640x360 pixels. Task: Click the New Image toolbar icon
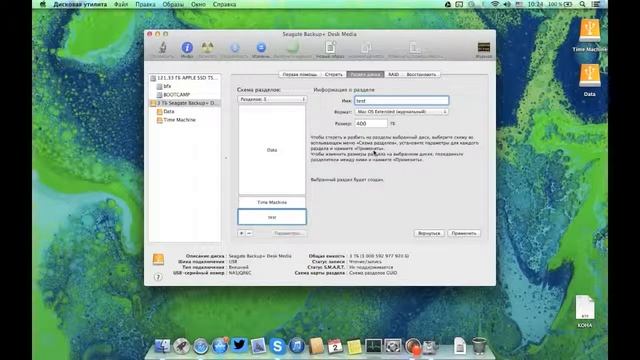click(x=330, y=49)
